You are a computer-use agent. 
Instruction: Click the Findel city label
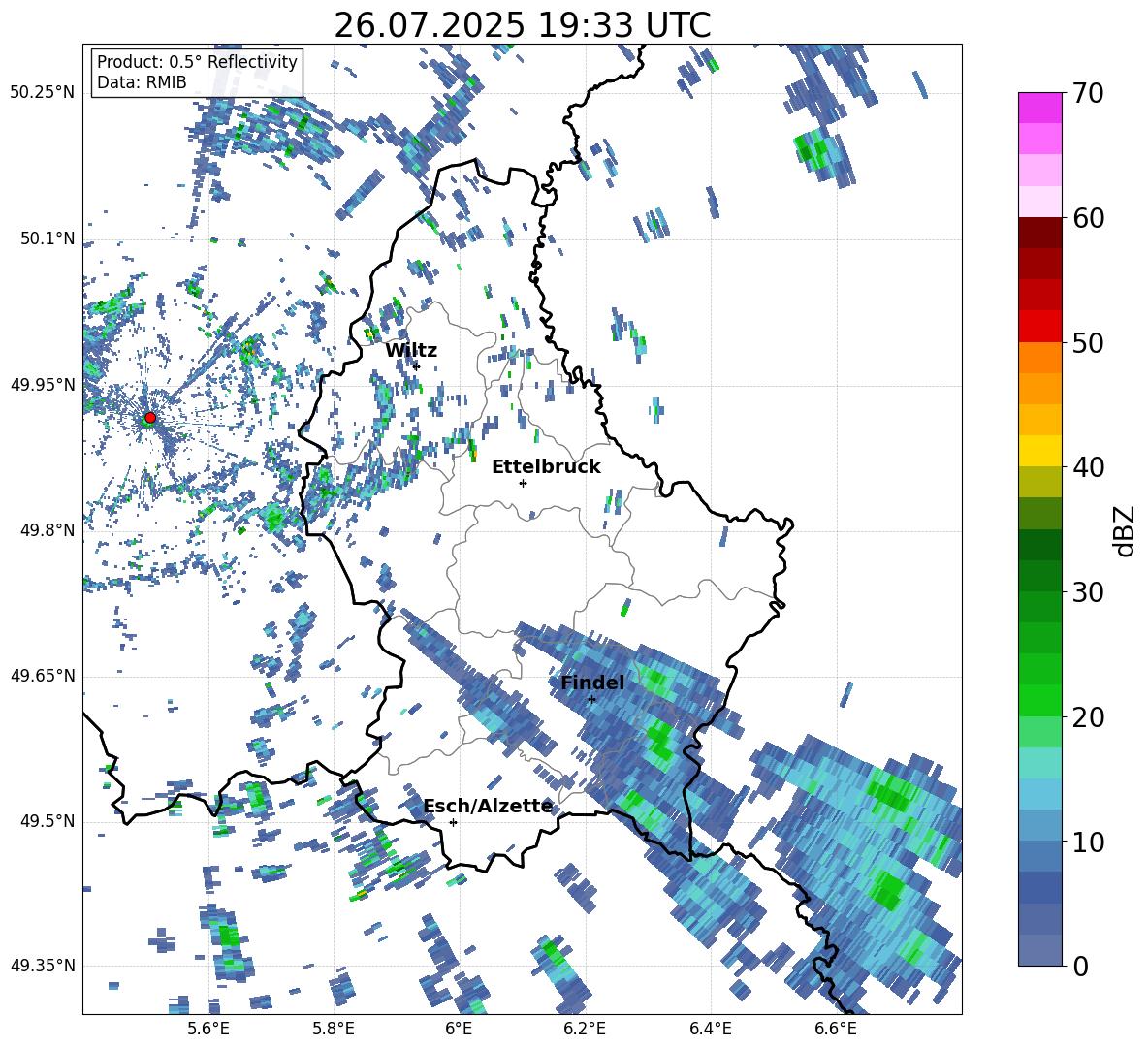tap(592, 683)
